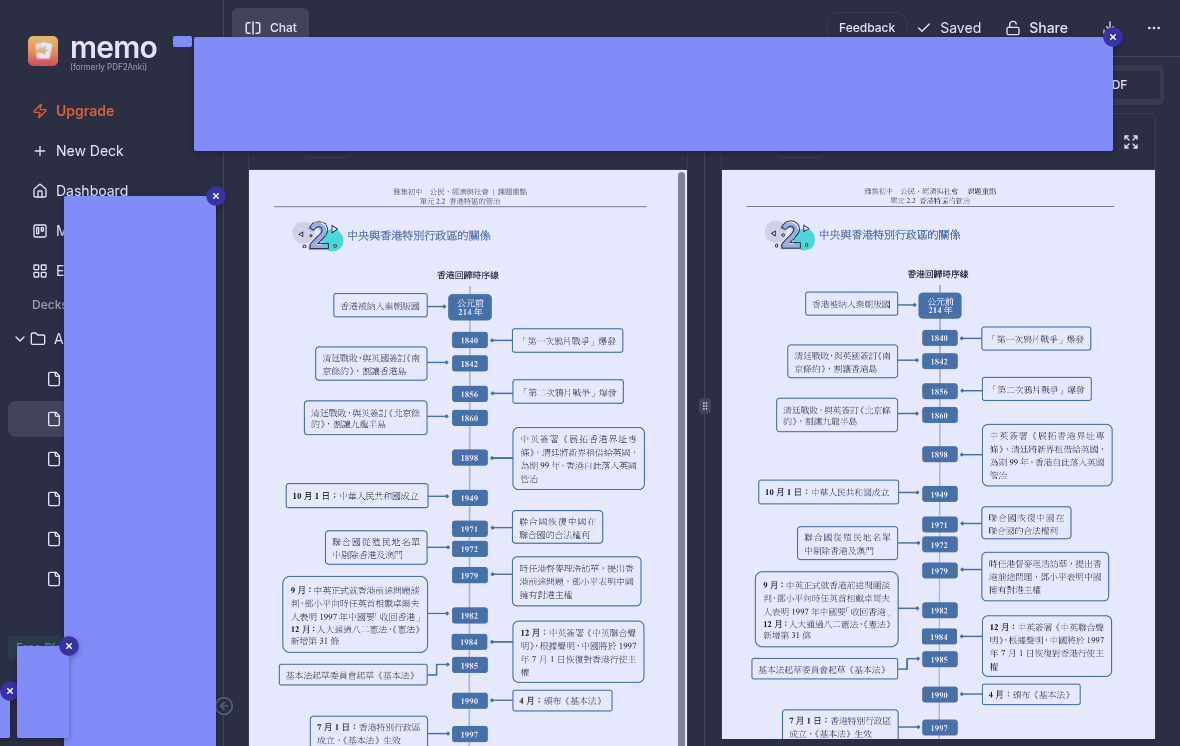Screen dimensions: 1180x746
Task: Click the Share lock icon
Action: [1013, 28]
